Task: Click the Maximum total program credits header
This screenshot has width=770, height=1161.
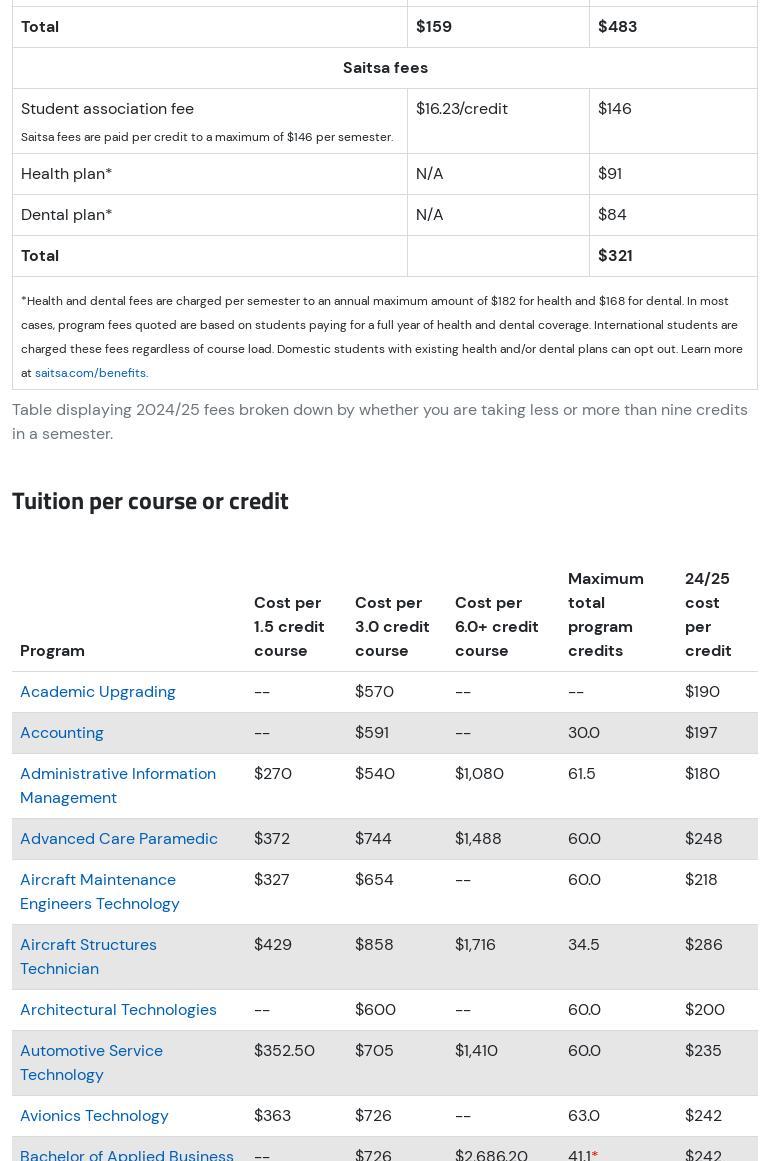Action: [605, 615]
